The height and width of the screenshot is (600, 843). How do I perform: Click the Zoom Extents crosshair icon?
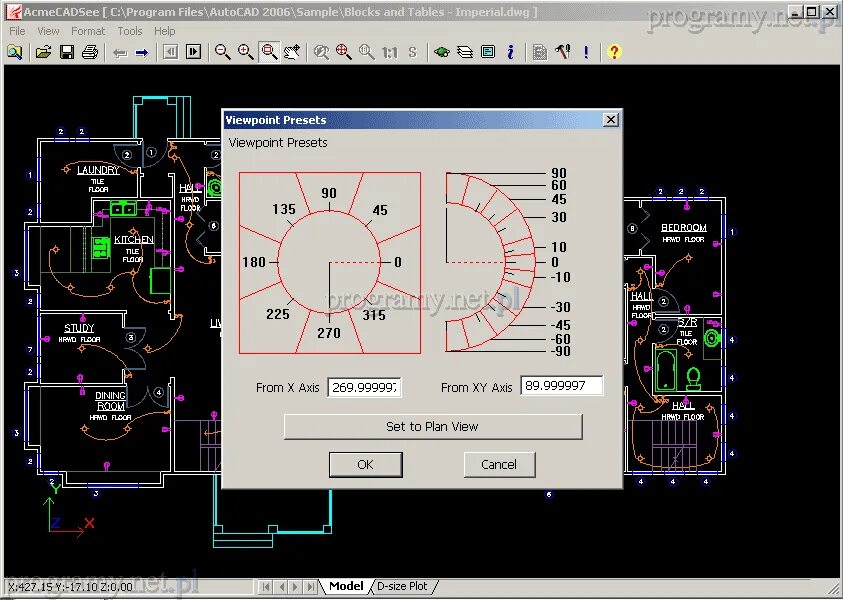[344, 52]
